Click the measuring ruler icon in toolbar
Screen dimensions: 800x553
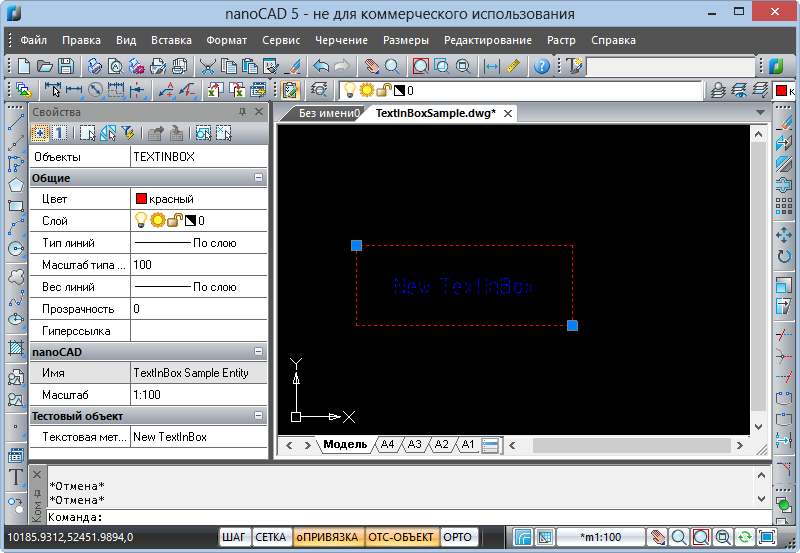click(513, 66)
